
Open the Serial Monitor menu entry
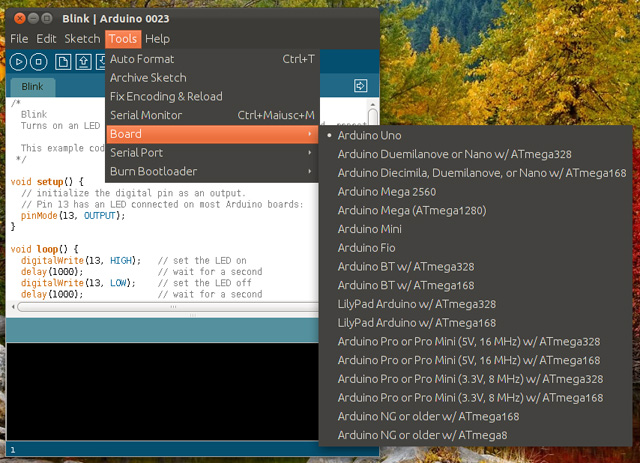click(x=212, y=115)
